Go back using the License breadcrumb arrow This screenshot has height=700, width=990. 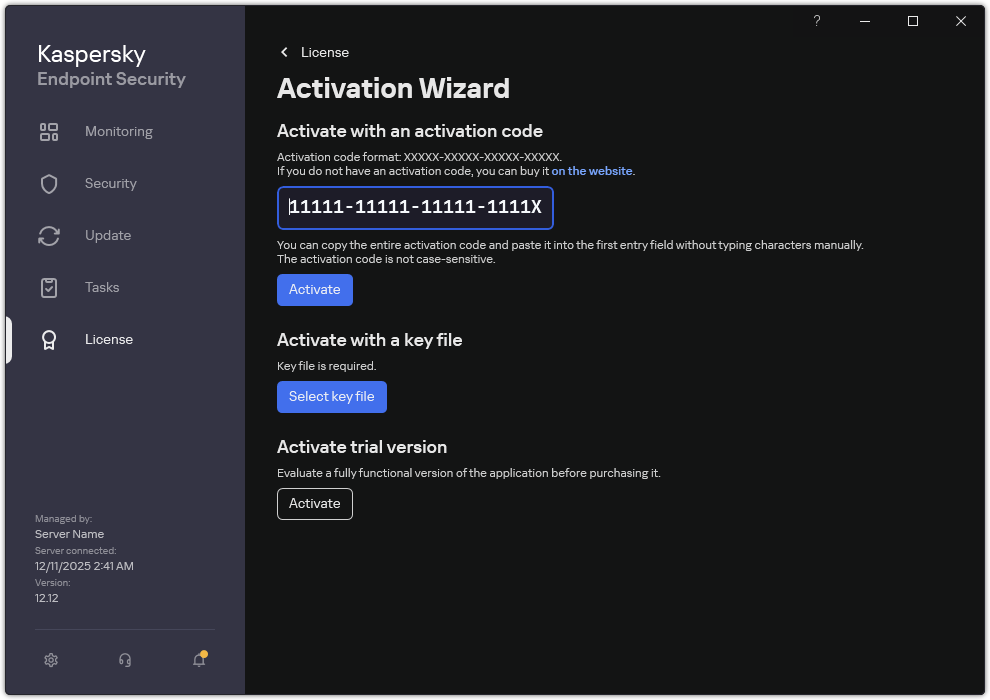point(283,52)
